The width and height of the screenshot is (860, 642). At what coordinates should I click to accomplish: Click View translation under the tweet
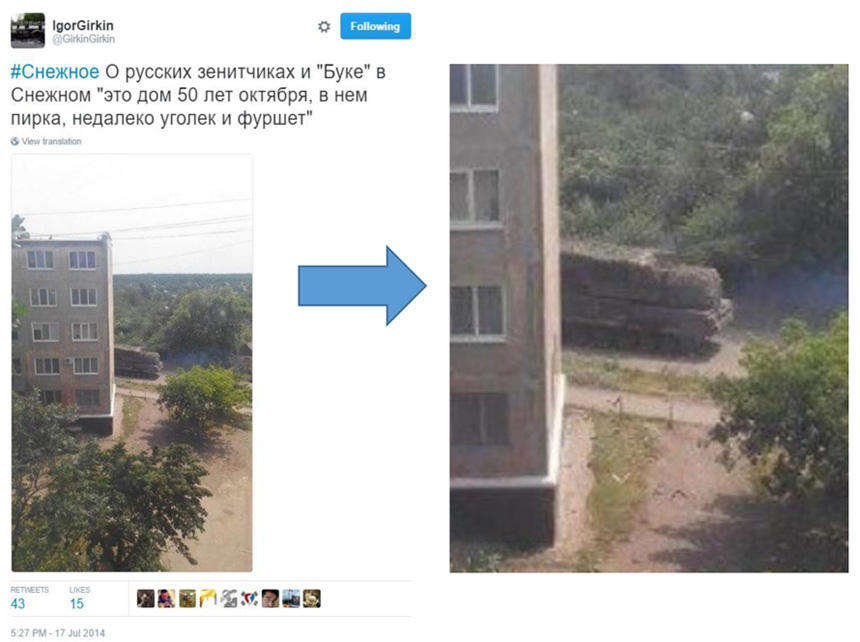point(52,141)
